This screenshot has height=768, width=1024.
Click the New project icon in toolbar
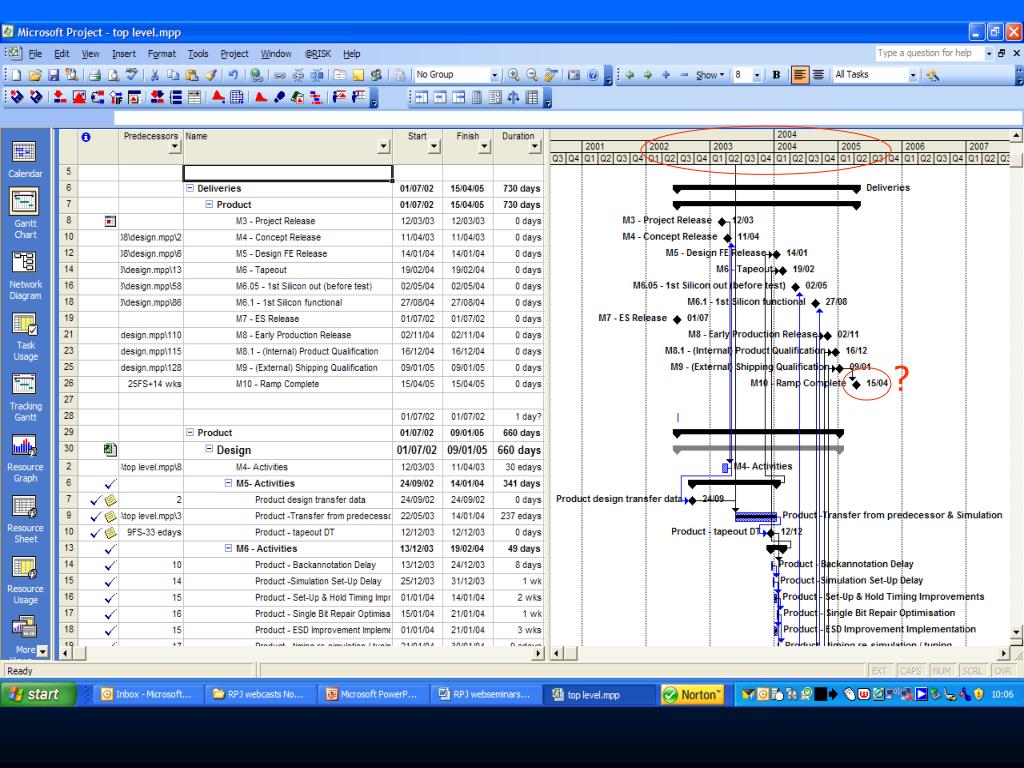[x=16, y=75]
